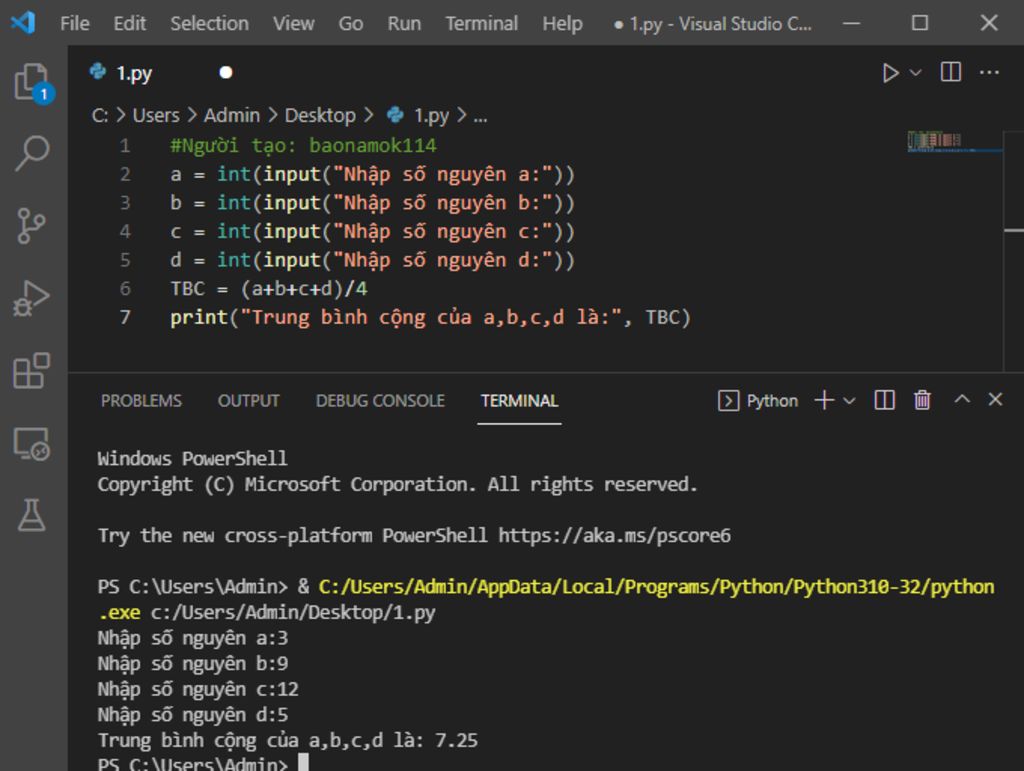Split the editor to the right
Screen dimensions: 1024x771
click(950, 72)
